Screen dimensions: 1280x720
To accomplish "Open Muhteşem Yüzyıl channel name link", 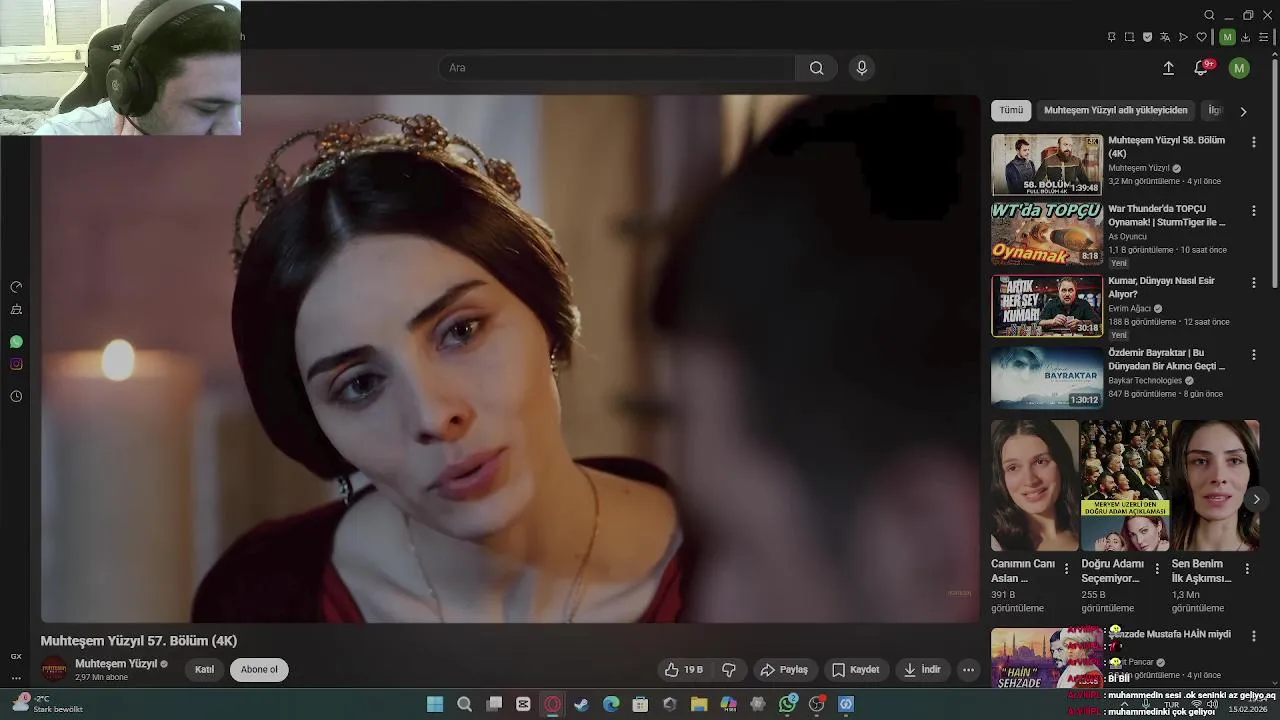I will click(116, 664).
